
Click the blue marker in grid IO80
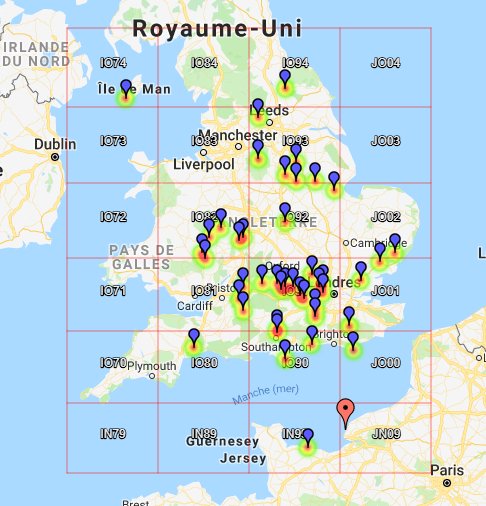194,338
